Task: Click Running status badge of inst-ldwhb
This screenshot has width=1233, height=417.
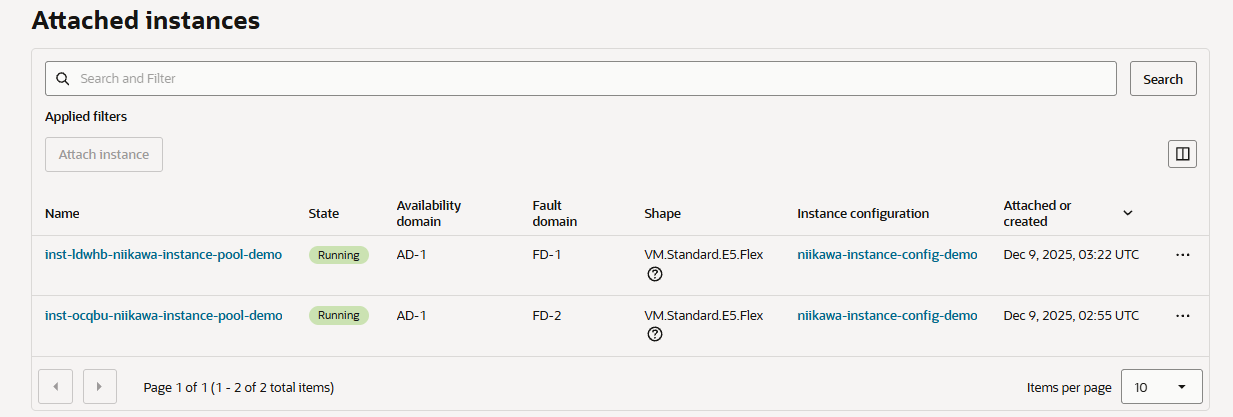Action: point(339,255)
